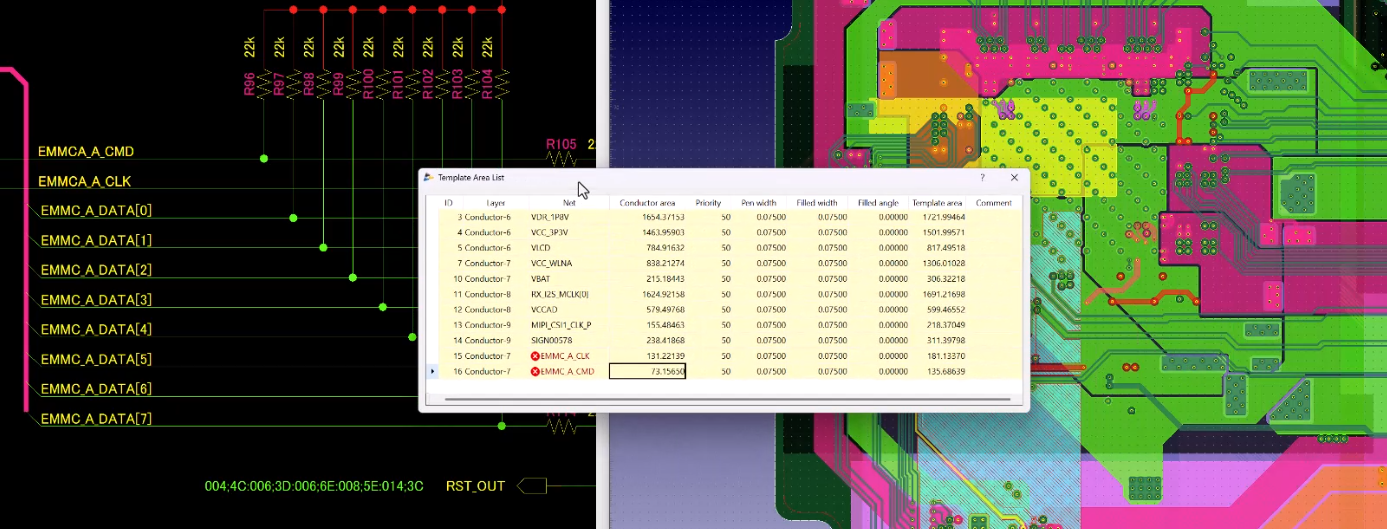Click the EMMC_A_DATA[2] net label in schematic
Viewport: 1387px width, 529px height.
pyautogui.click(x=96, y=270)
